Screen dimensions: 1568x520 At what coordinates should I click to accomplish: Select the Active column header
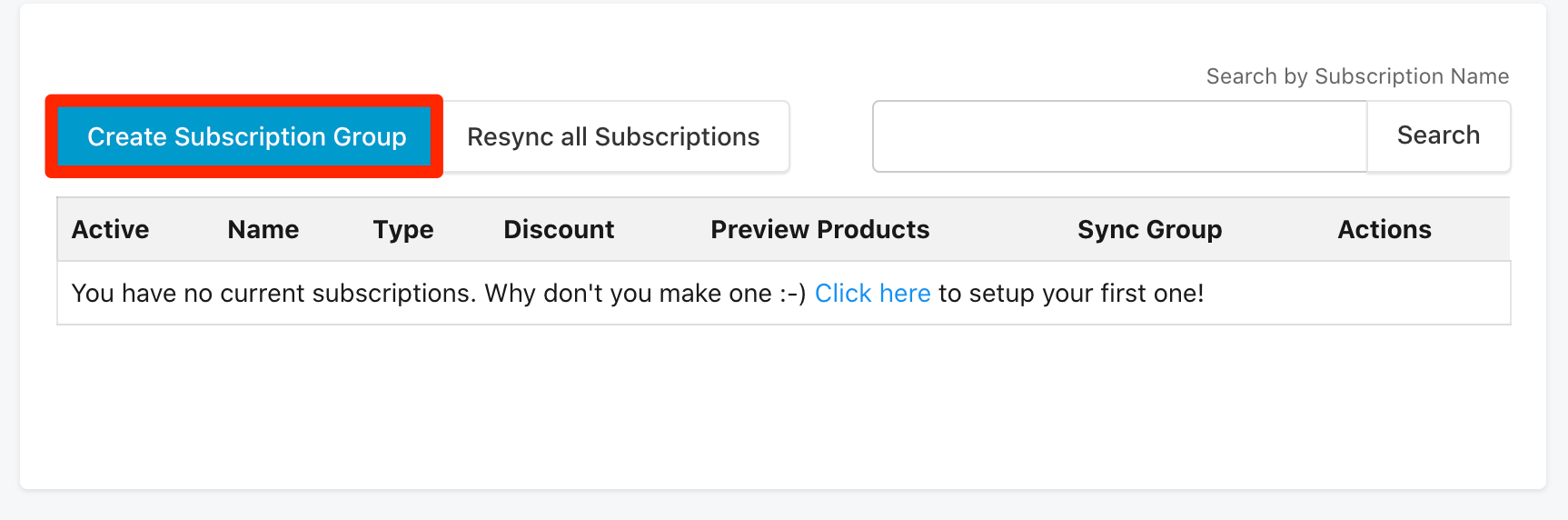[110, 230]
